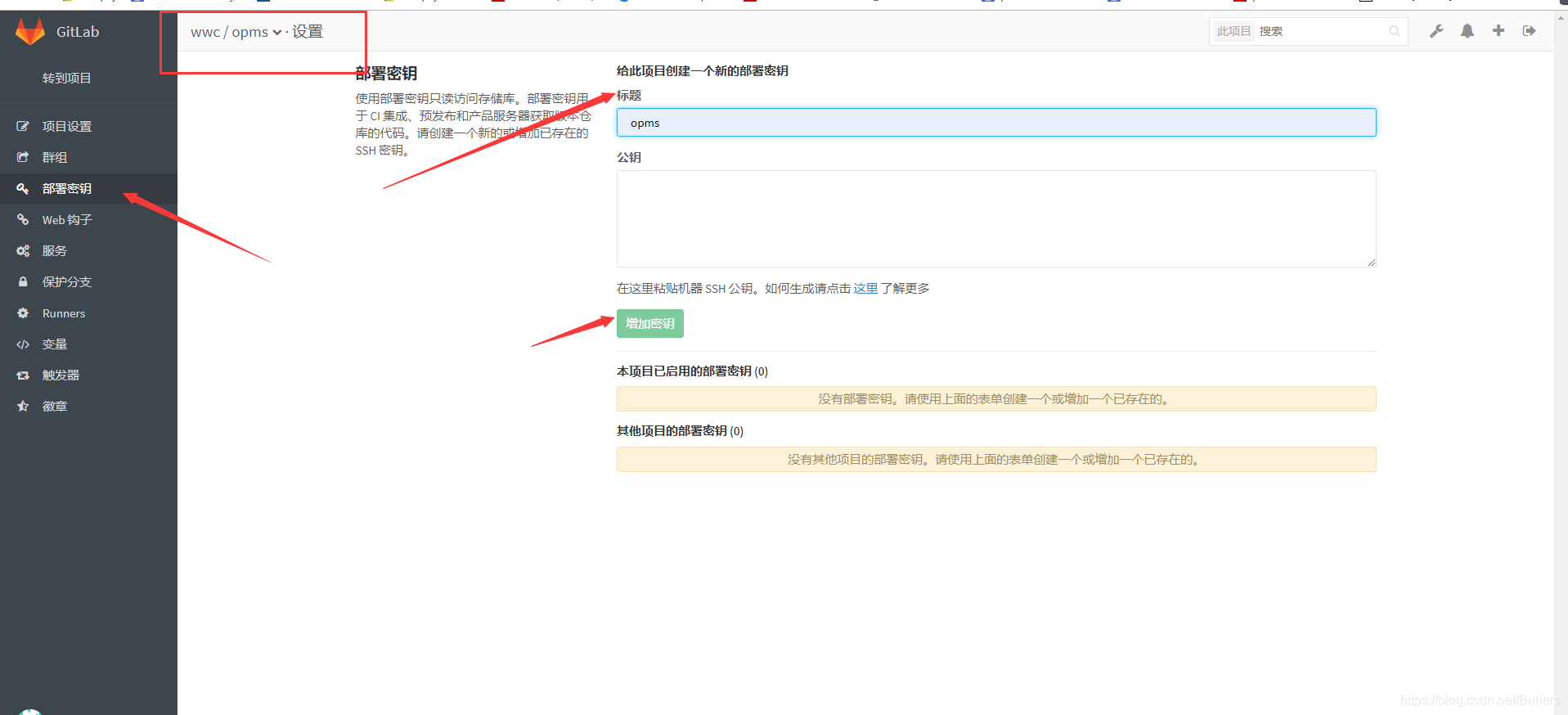
Task: Click the opms project breadcrumb link
Action: [249, 32]
